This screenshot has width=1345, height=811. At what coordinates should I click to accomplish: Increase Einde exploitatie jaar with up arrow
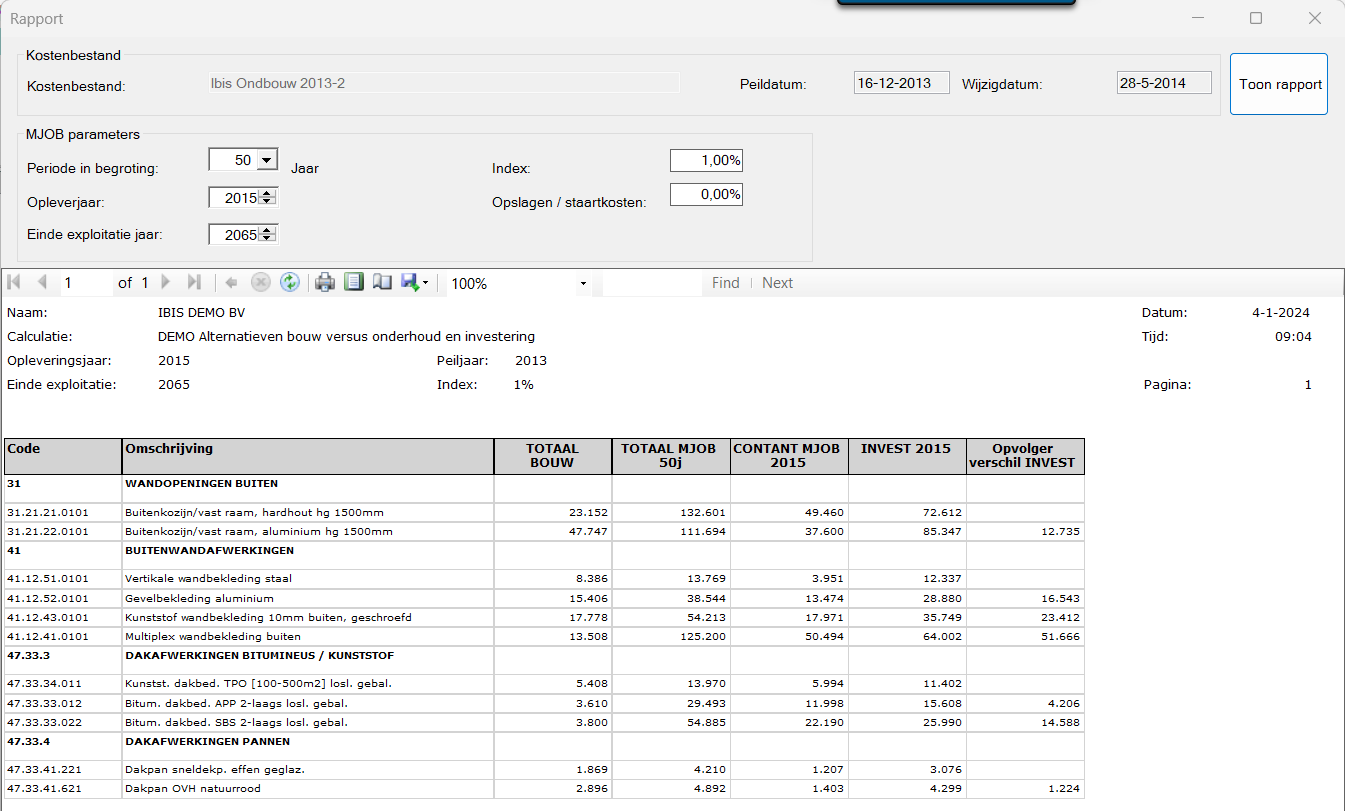point(267,231)
